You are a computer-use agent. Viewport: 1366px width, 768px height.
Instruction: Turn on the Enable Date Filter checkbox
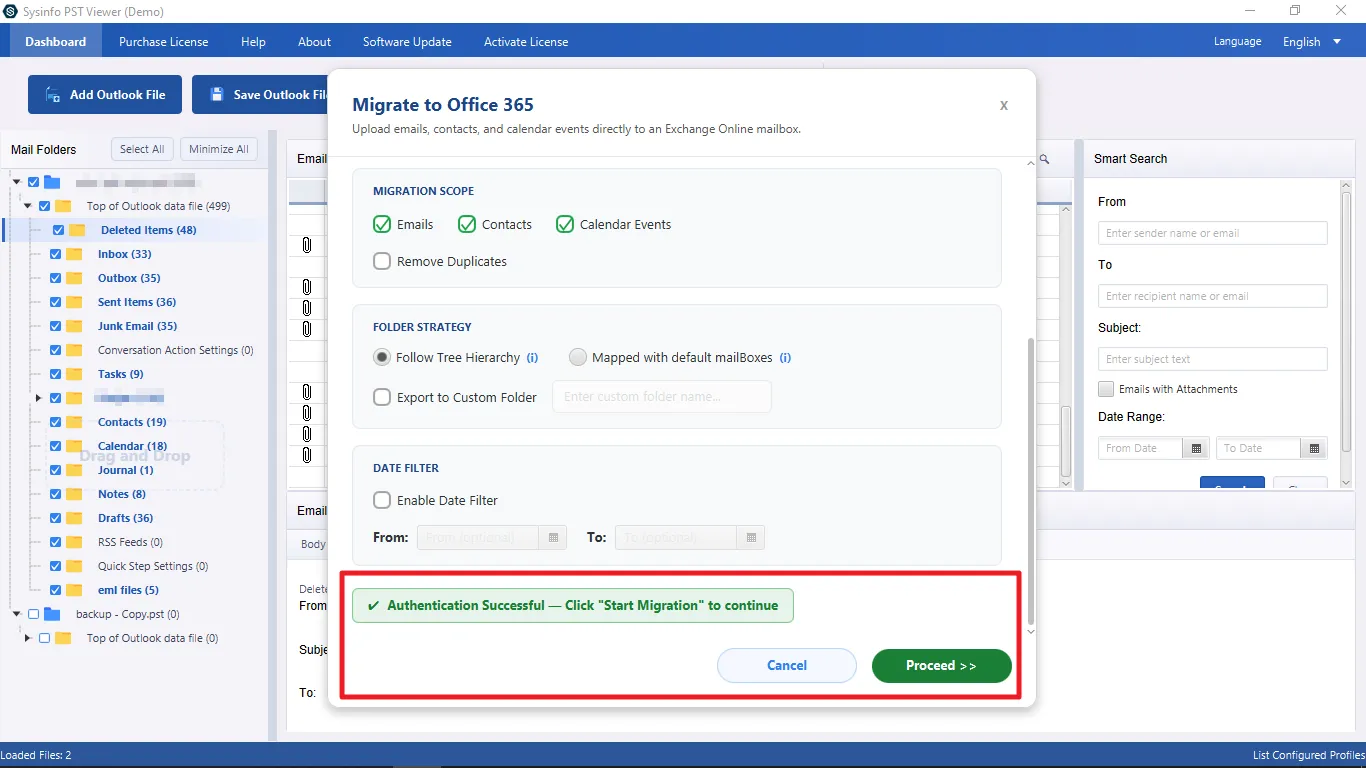pyautogui.click(x=382, y=500)
